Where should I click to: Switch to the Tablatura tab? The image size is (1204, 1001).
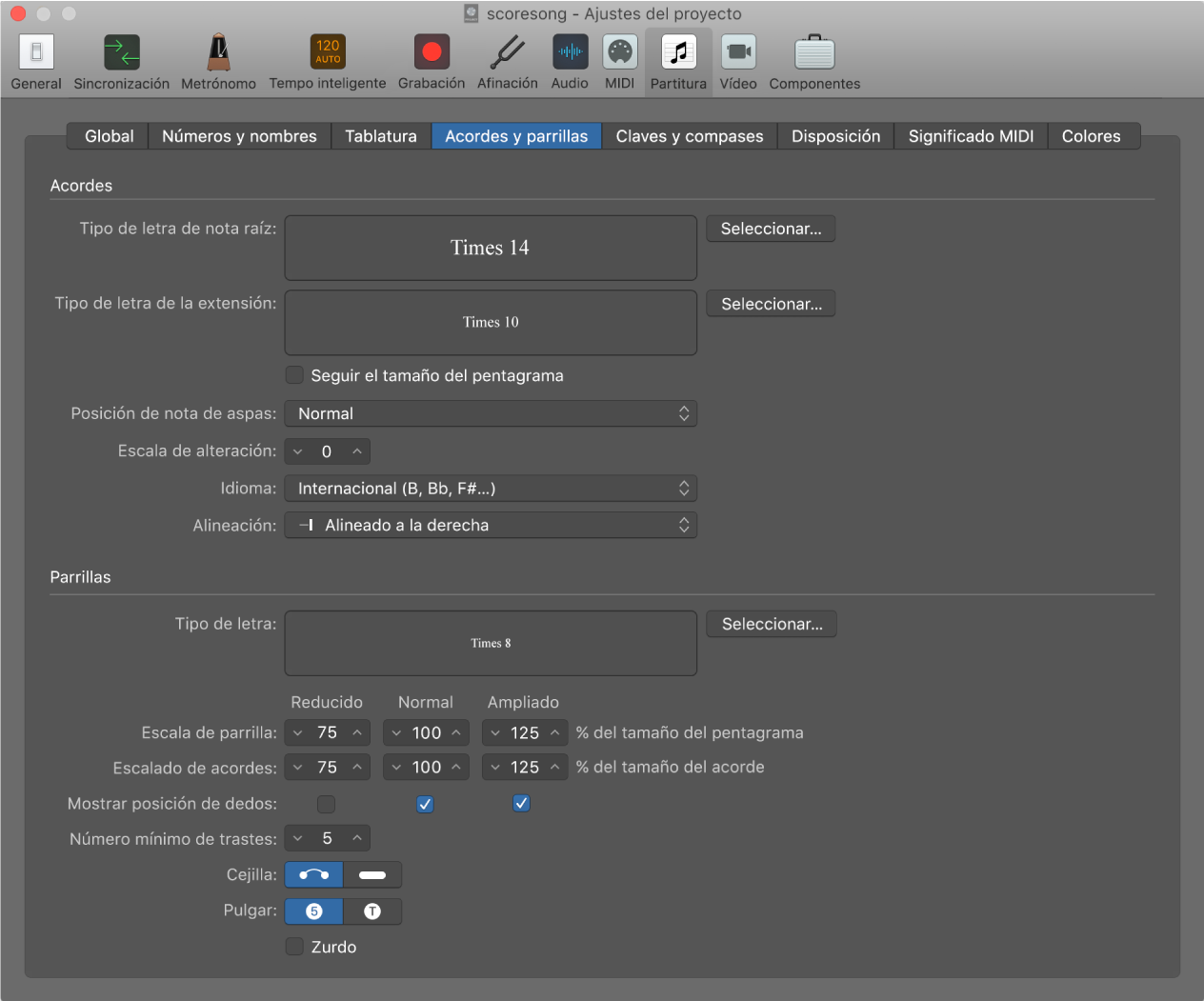(x=381, y=136)
